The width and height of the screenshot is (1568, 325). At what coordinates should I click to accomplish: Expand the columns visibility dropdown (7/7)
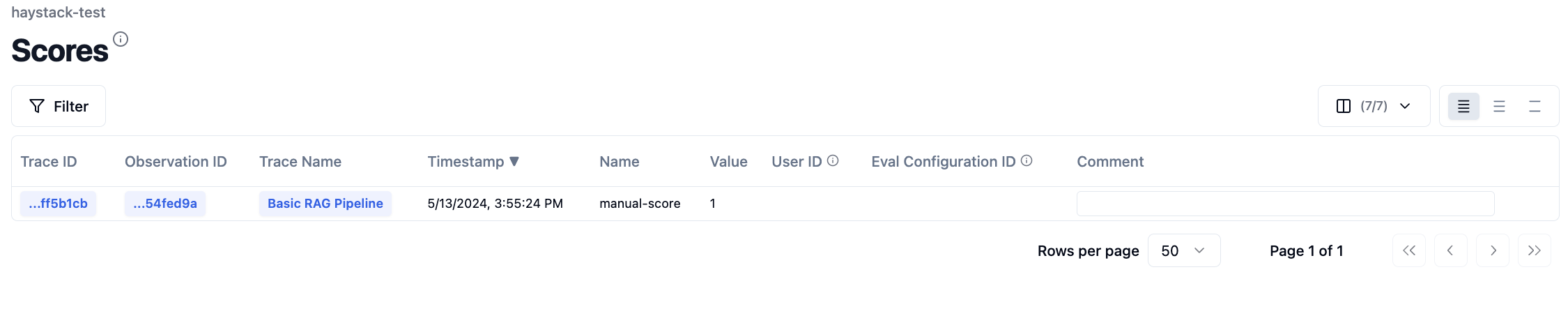tap(1374, 106)
